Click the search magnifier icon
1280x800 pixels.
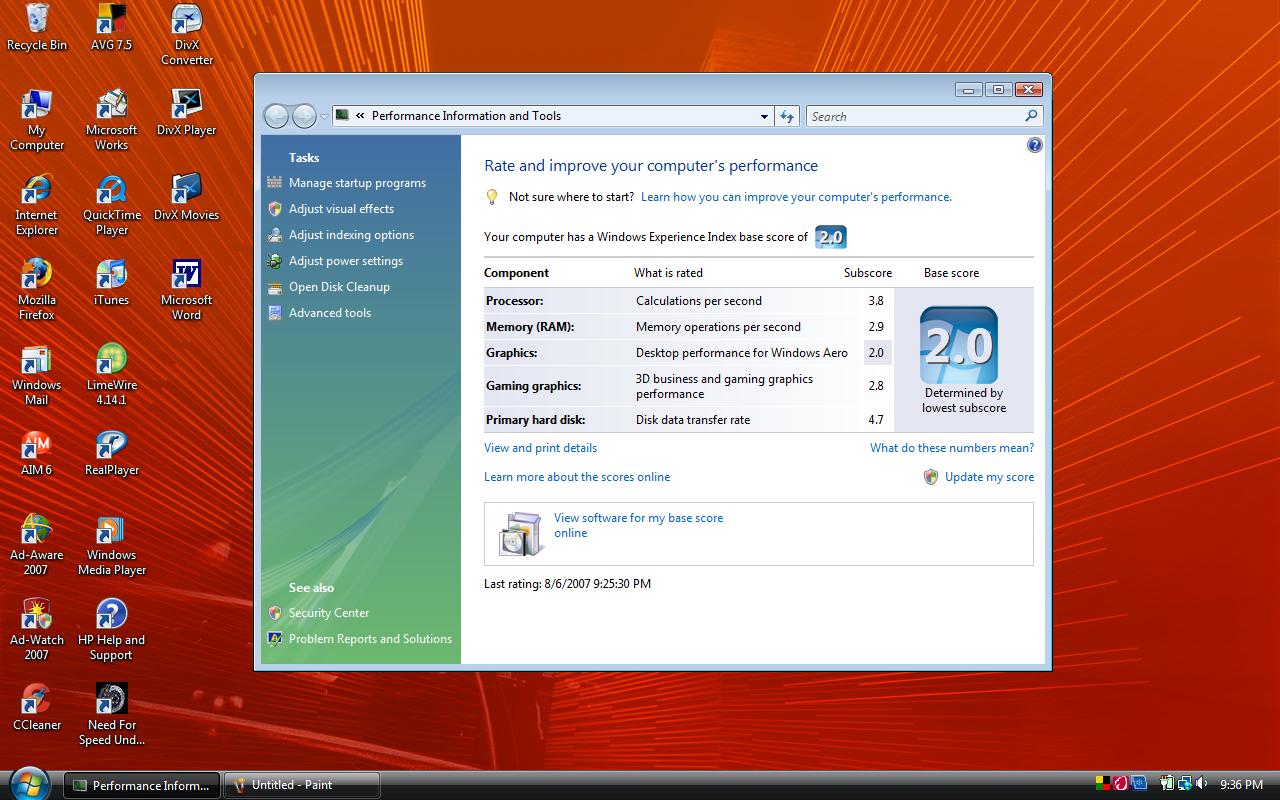point(1031,116)
